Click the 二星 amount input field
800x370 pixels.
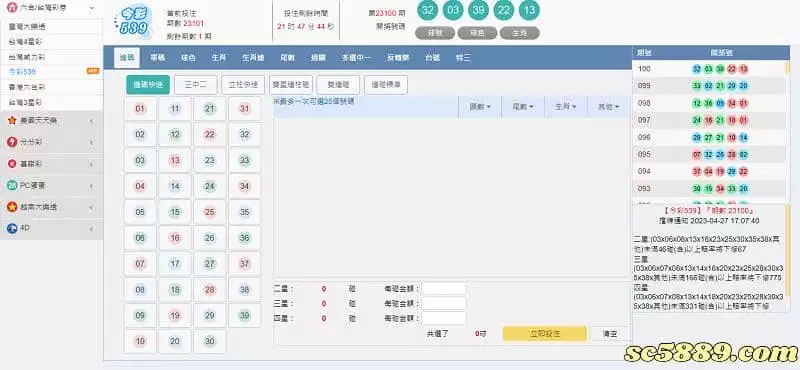pyautogui.click(x=444, y=289)
